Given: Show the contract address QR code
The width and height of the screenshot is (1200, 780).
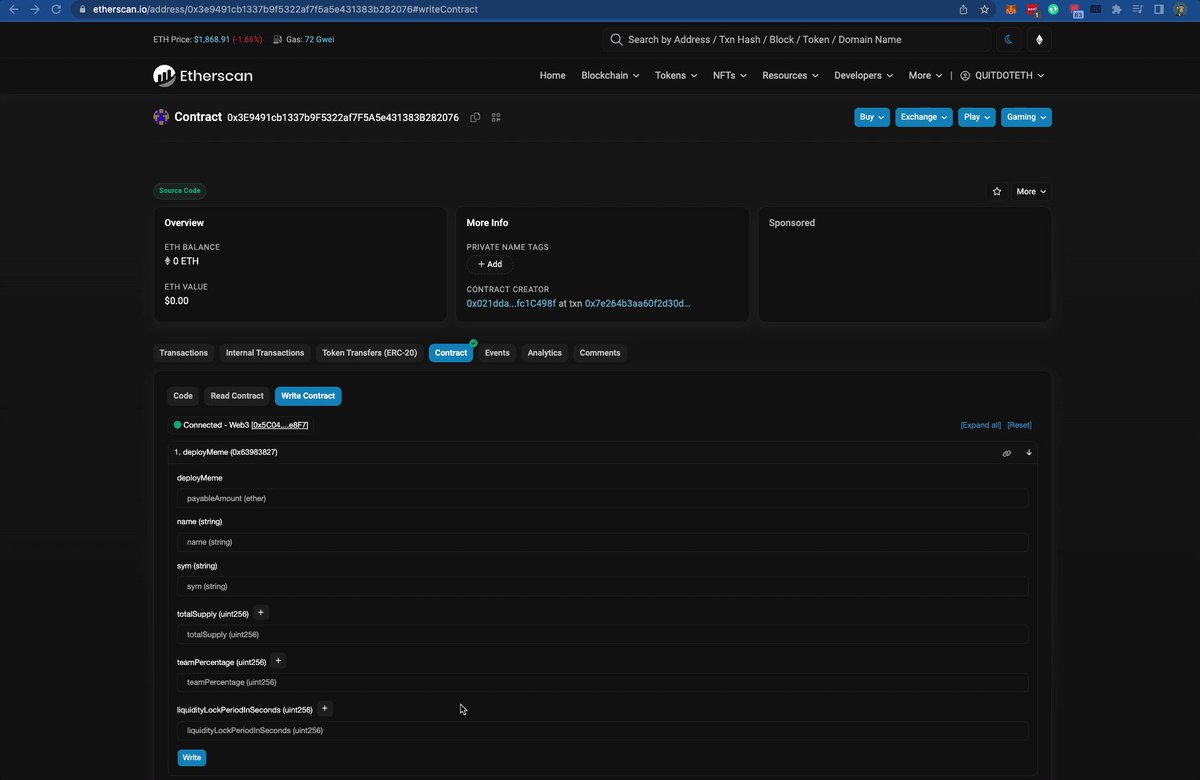Looking at the screenshot, I should pyautogui.click(x=496, y=117).
